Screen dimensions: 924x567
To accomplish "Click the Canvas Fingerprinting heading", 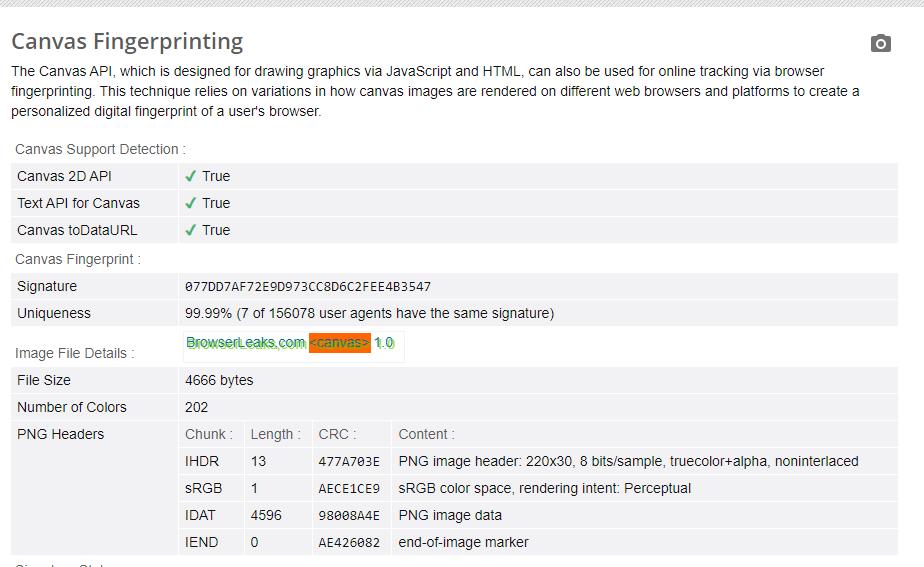I will (127, 41).
